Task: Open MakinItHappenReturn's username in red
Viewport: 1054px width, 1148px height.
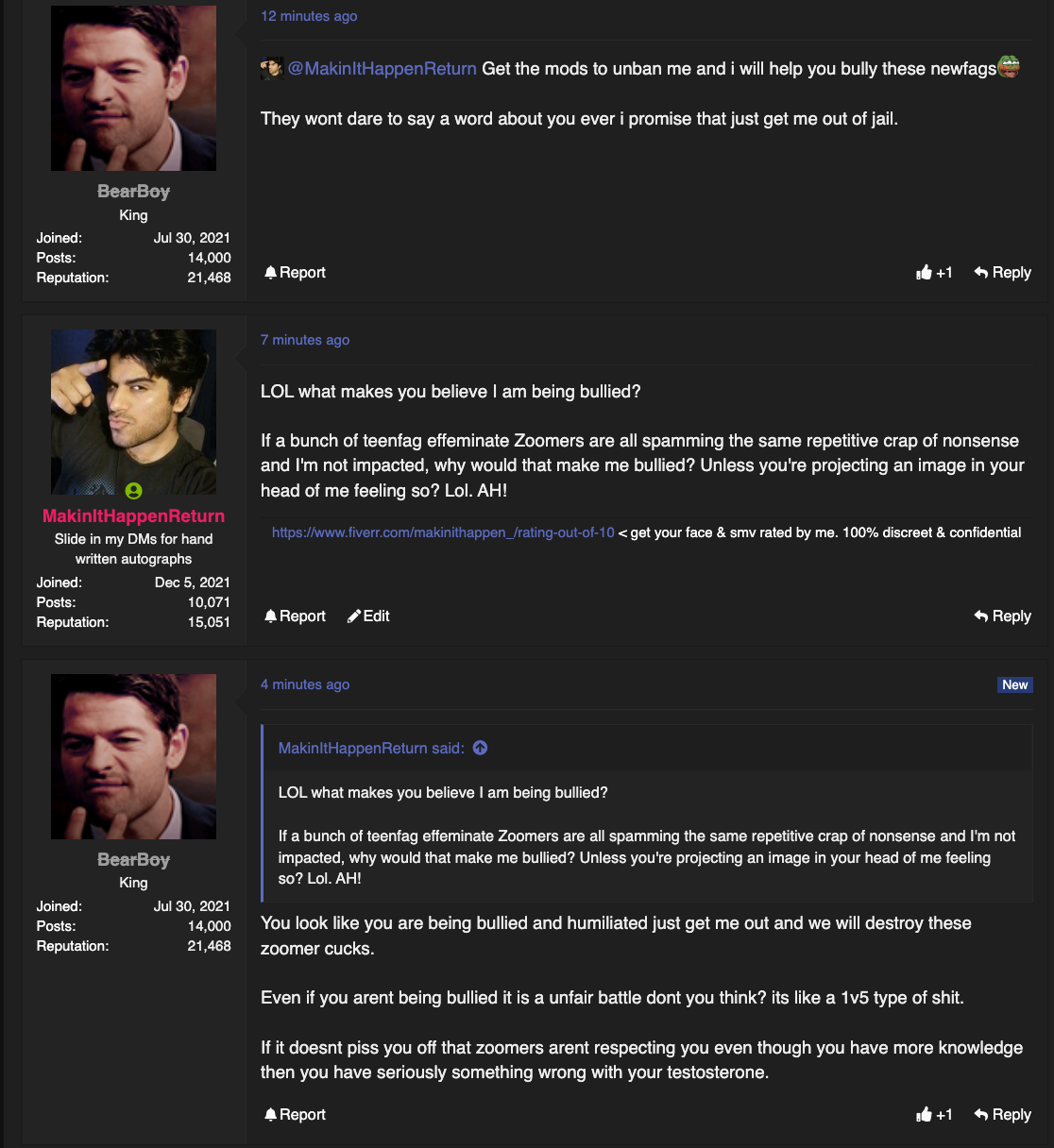Action: point(133,516)
